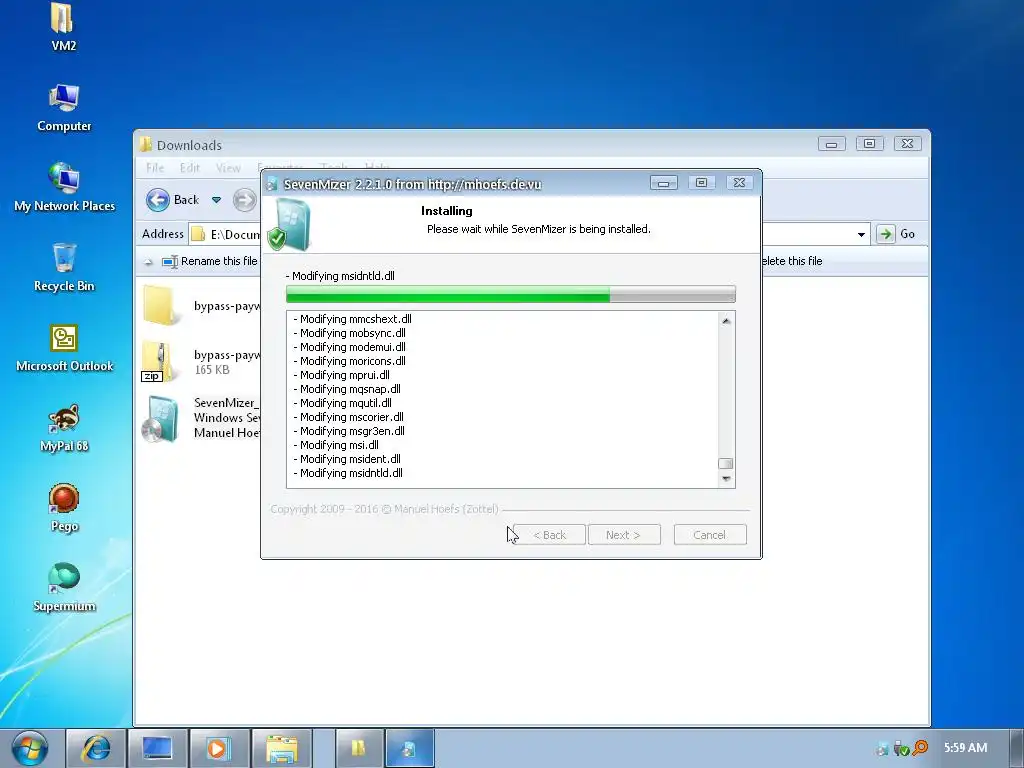
Task: Click the green shield tray icon
Action: click(902, 748)
